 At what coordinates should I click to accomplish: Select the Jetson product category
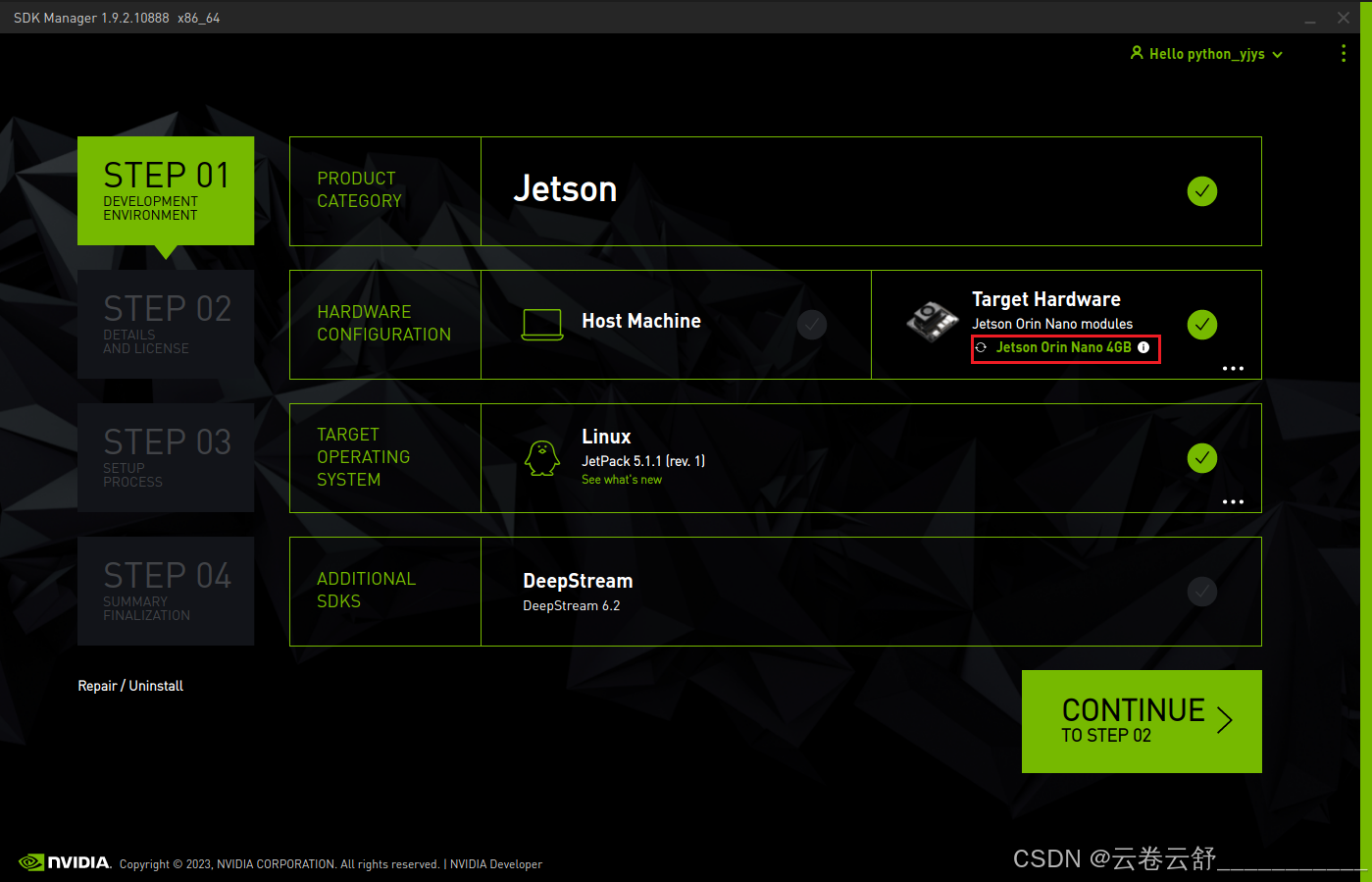[x=566, y=189]
